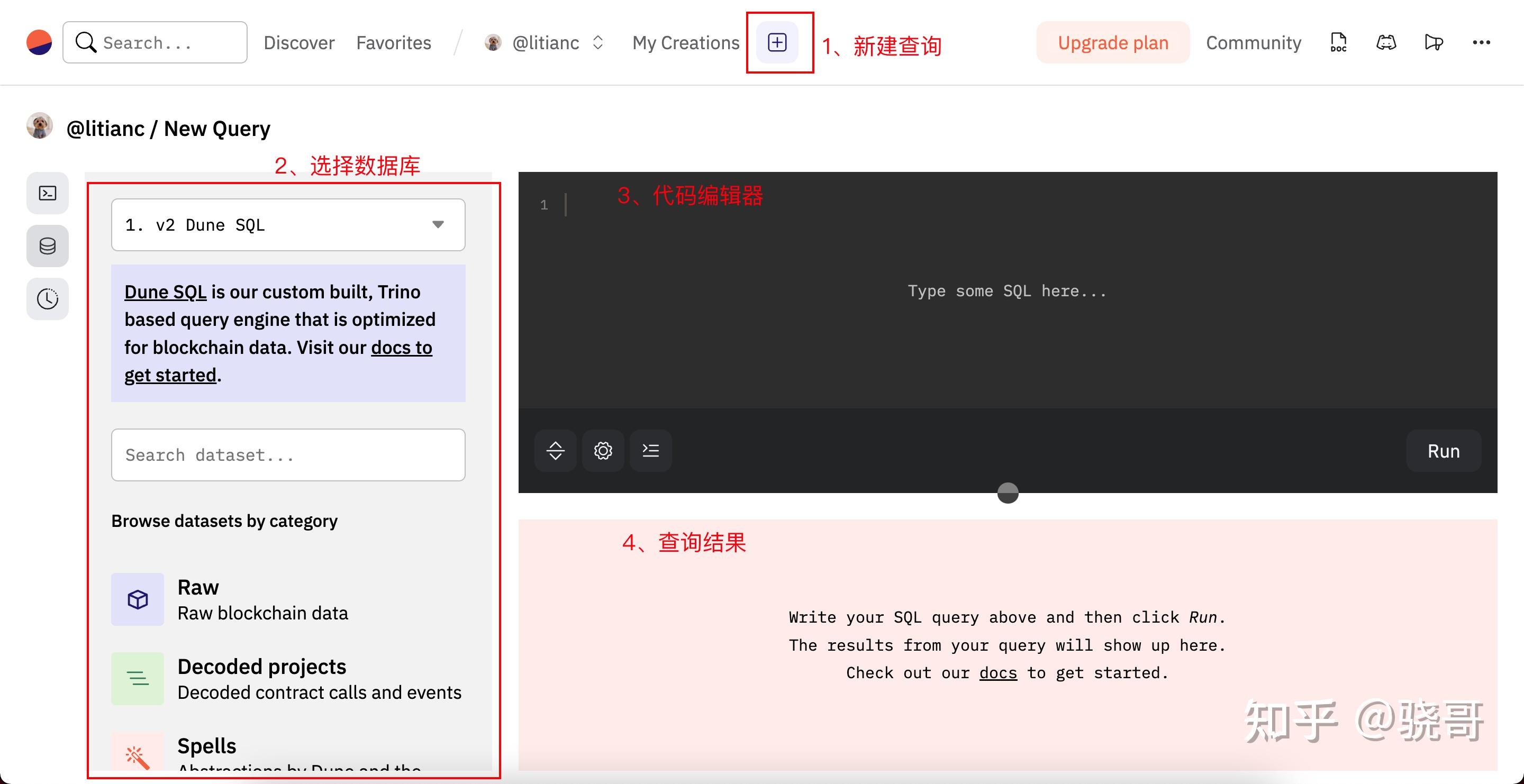Click the announcements megaphone icon
This screenshot has height=784, width=1524.
pos(1434,42)
